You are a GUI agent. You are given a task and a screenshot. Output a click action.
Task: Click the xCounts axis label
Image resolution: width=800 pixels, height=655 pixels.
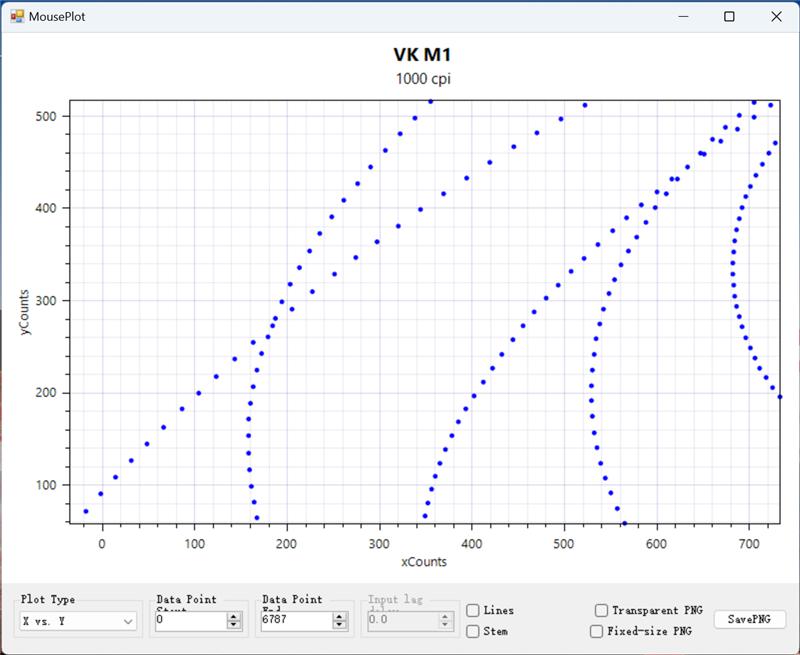point(423,562)
